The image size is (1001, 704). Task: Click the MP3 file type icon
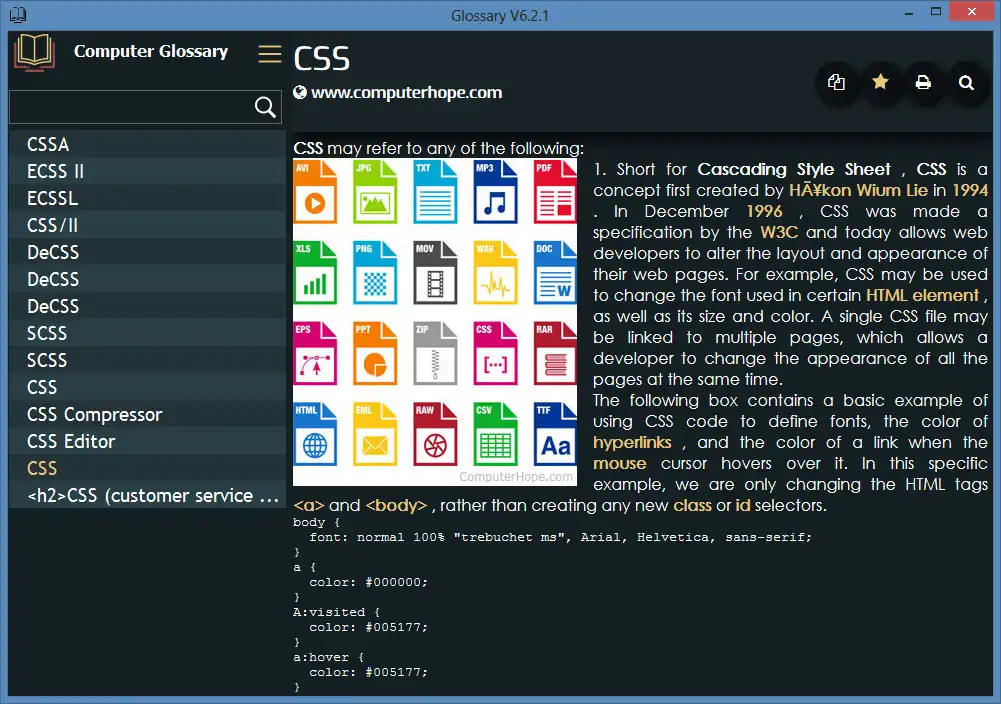coord(495,191)
